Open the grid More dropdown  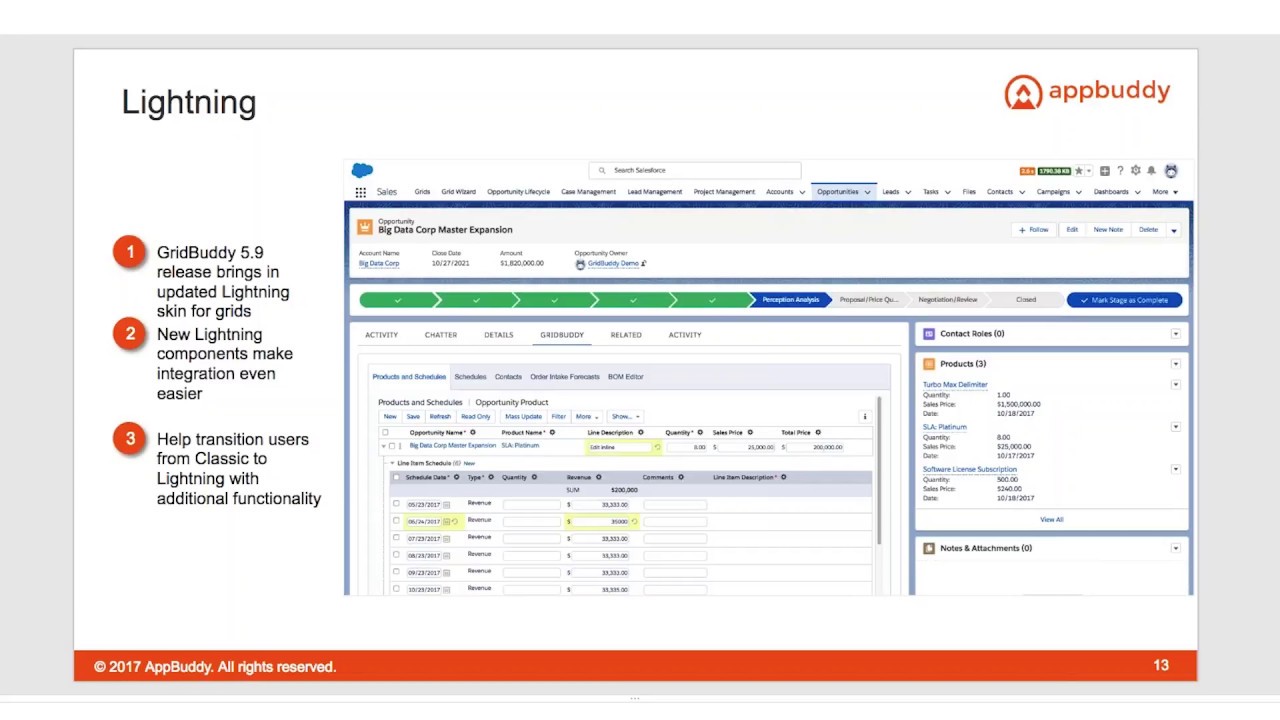tap(587, 417)
